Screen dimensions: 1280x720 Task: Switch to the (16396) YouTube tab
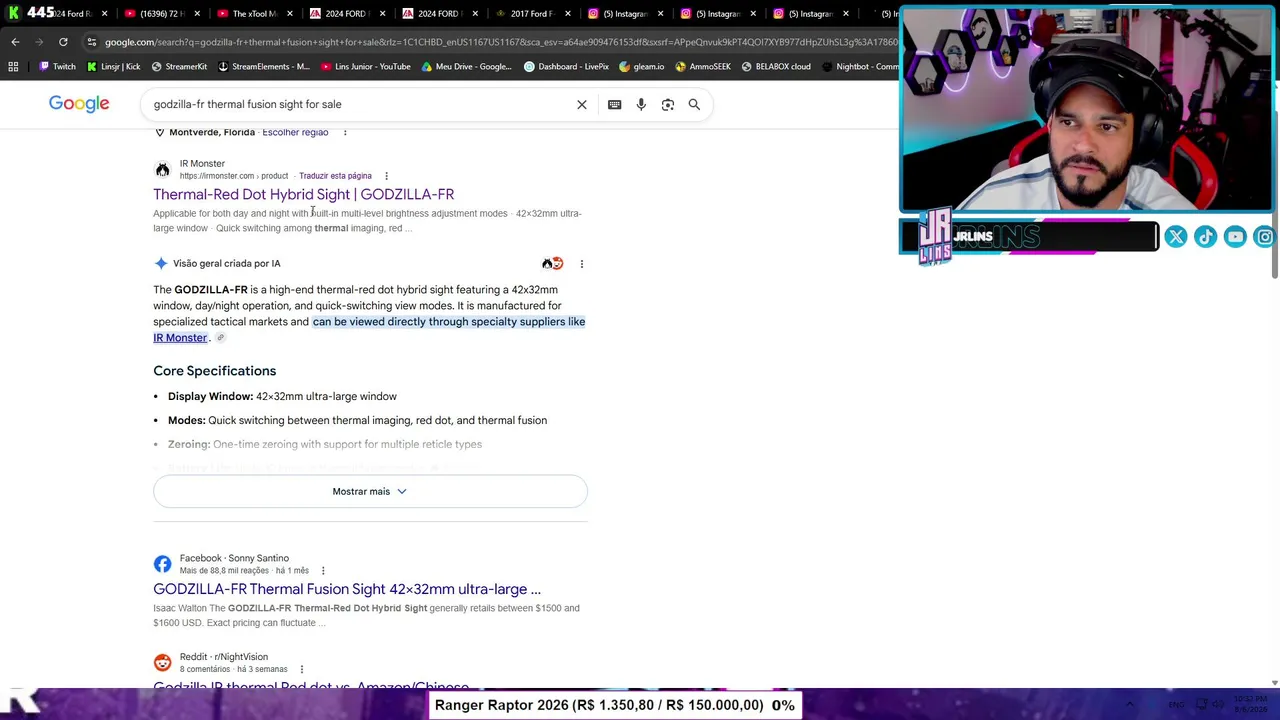point(158,14)
